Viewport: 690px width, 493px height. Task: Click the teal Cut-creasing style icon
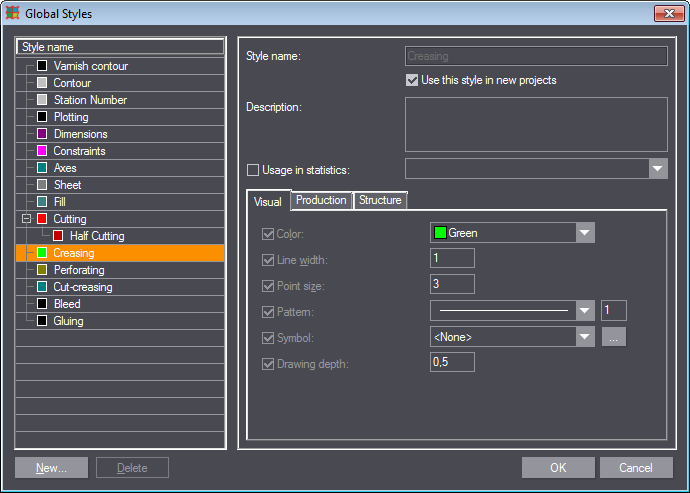point(42,287)
